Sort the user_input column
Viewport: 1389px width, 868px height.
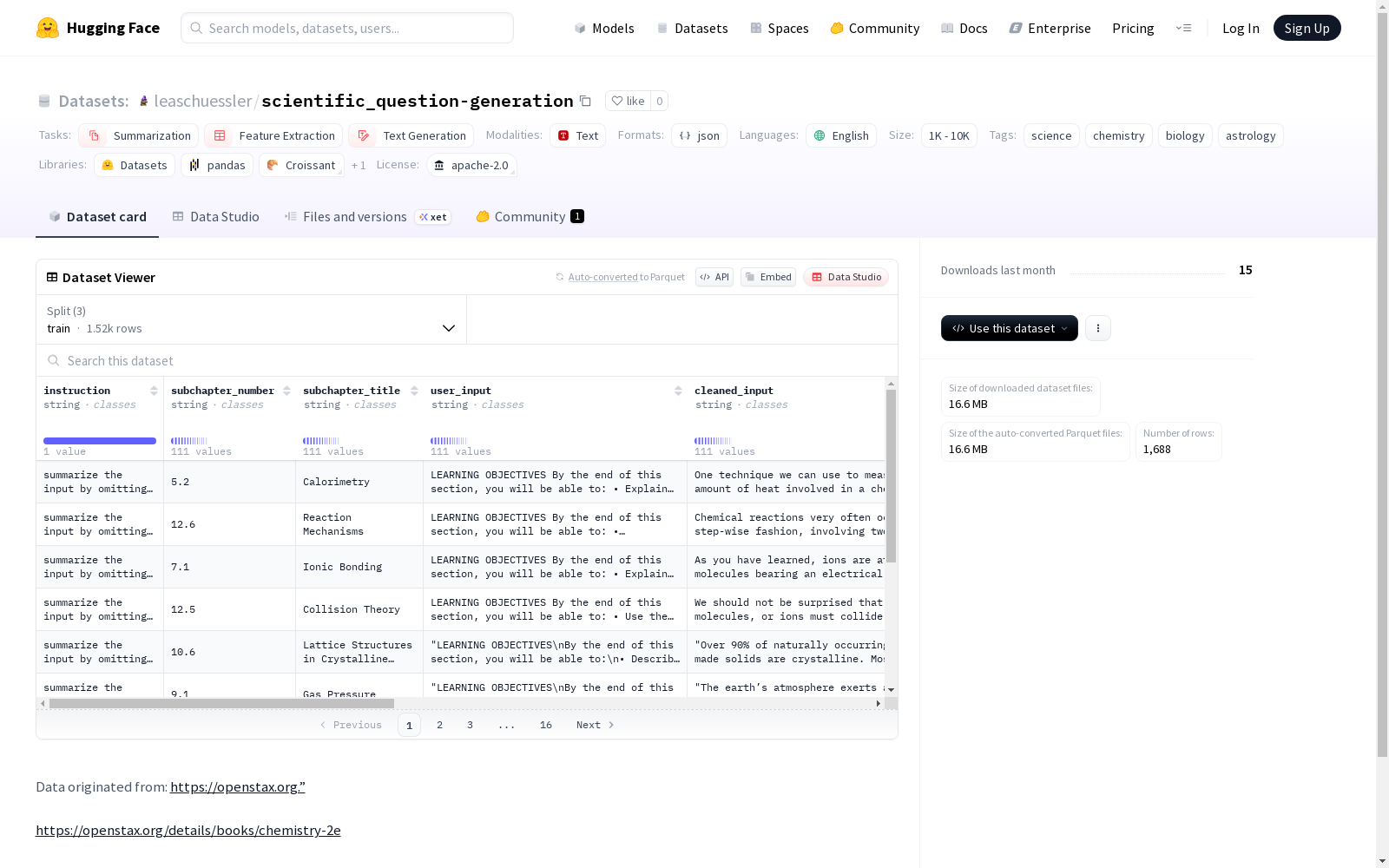(x=678, y=391)
